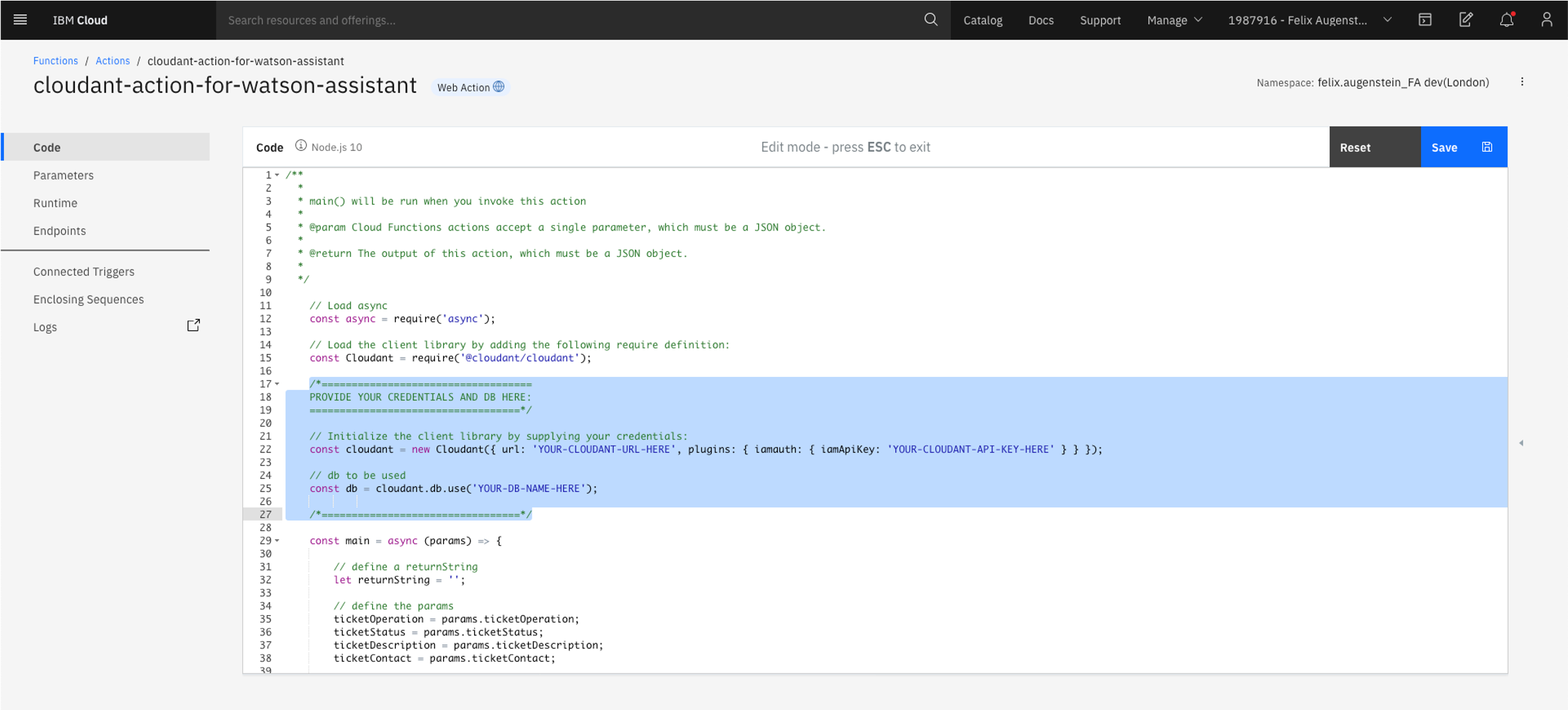
Task: Click 'let returnString' code line
Action: click(x=399, y=580)
